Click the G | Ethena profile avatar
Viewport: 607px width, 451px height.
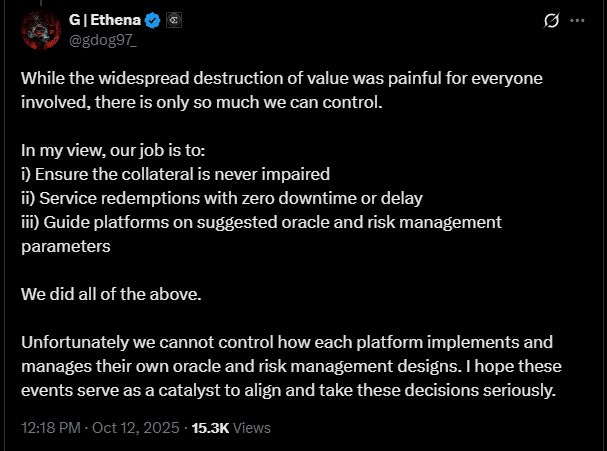40,29
